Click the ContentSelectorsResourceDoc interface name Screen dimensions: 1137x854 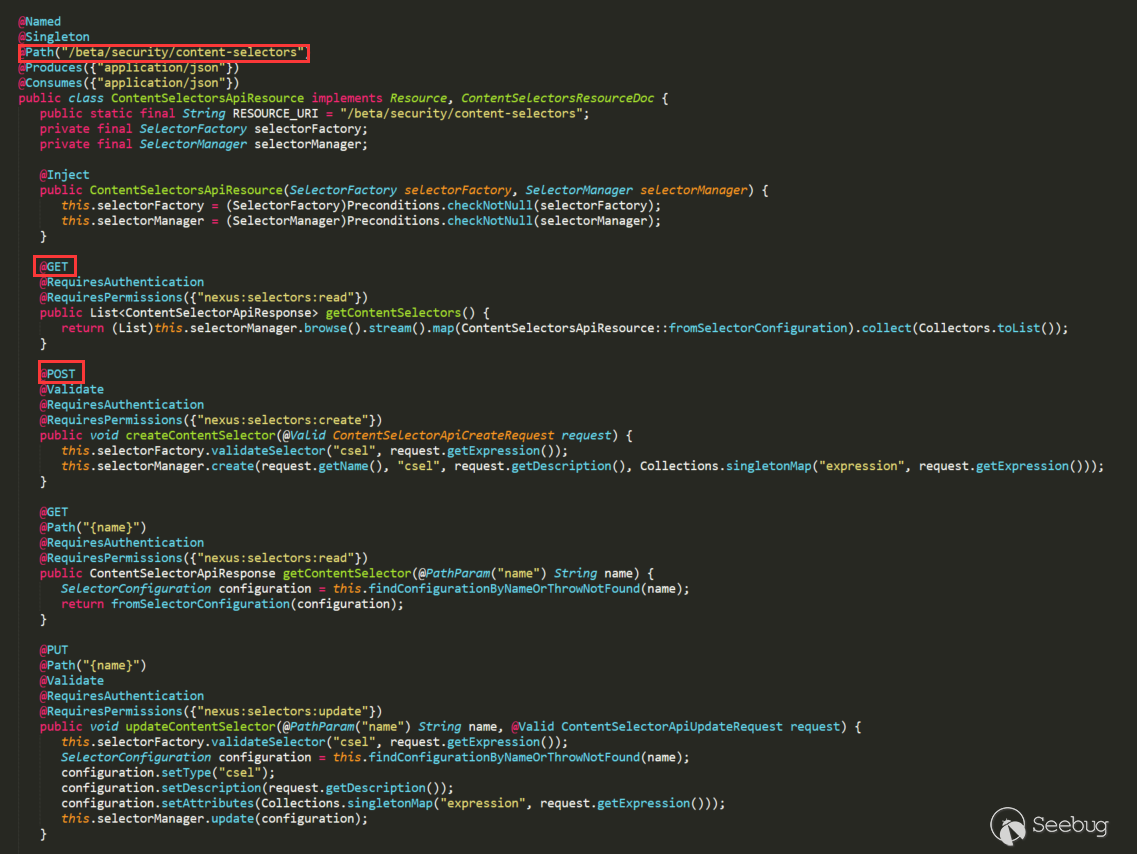[558, 98]
